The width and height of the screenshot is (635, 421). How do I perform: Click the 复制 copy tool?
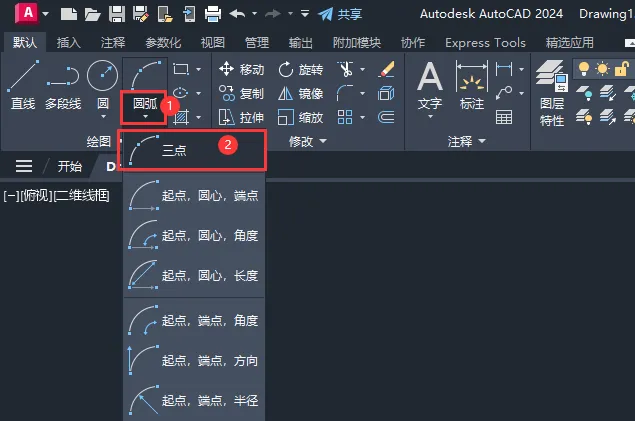(x=241, y=94)
